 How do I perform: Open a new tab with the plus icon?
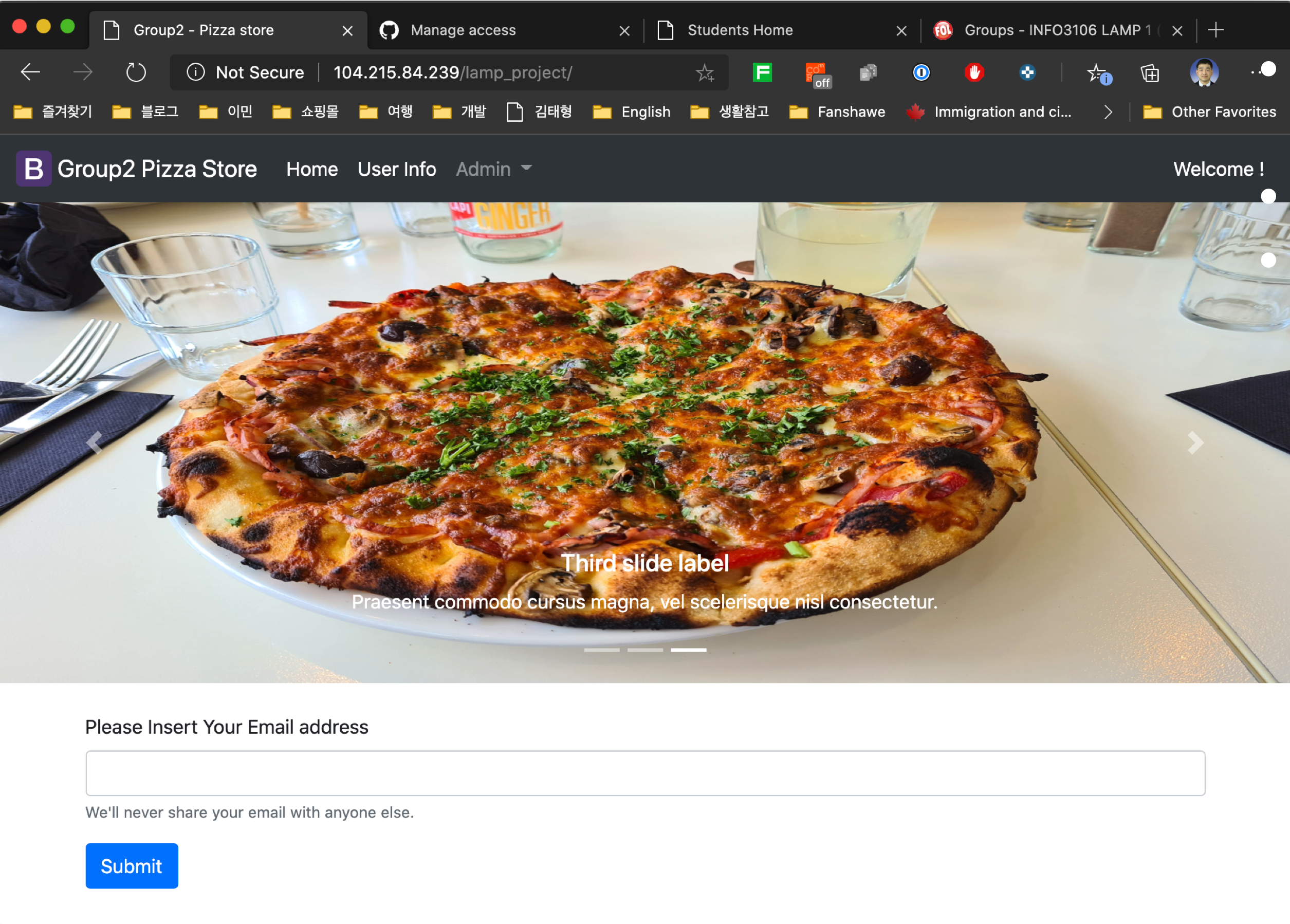pyautogui.click(x=1215, y=30)
